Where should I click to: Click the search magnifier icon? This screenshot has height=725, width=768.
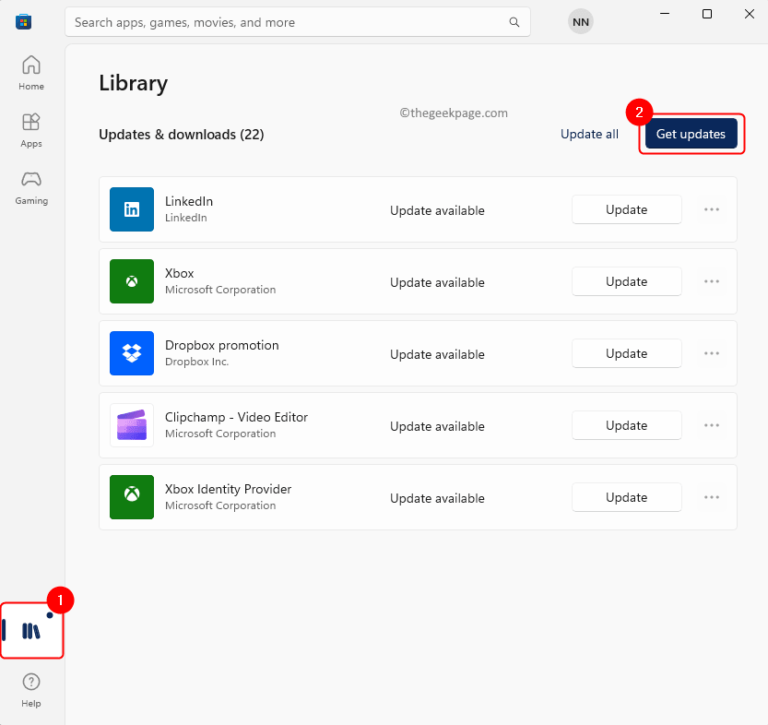tap(514, 22)
